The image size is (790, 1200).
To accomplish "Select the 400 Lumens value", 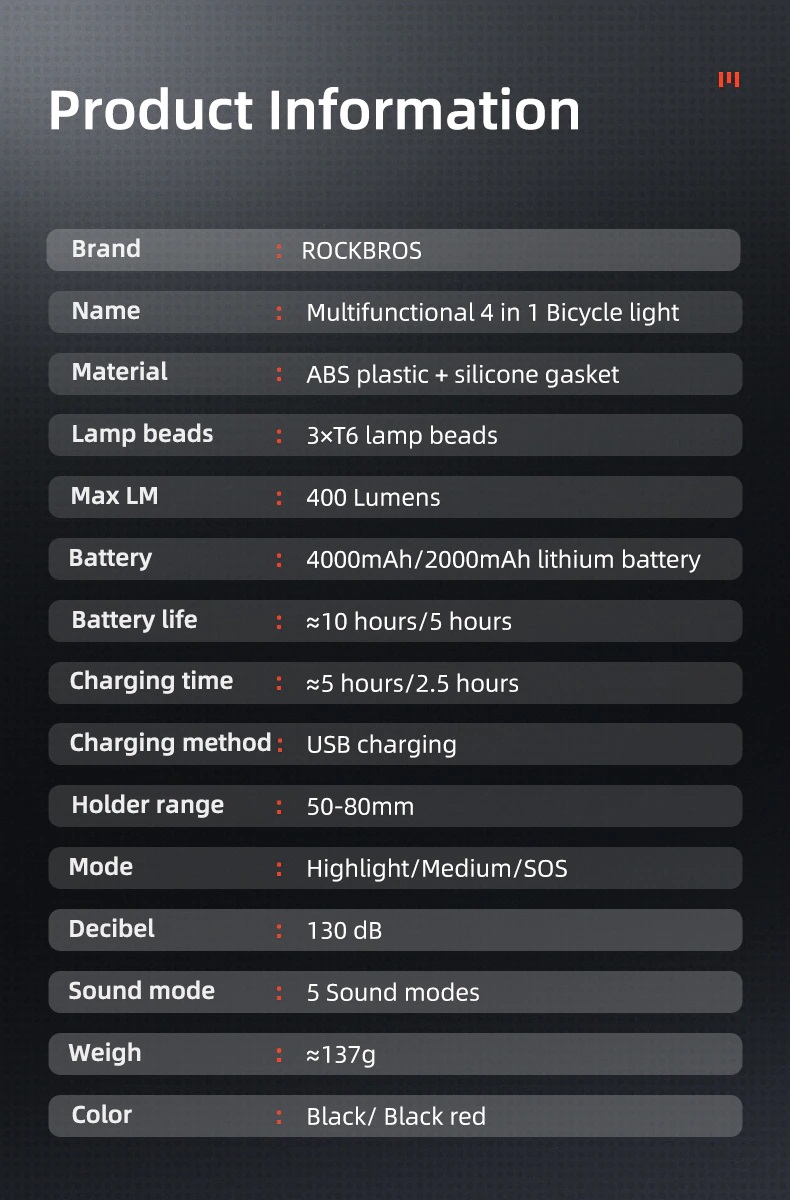I will (x=373, y=498).
